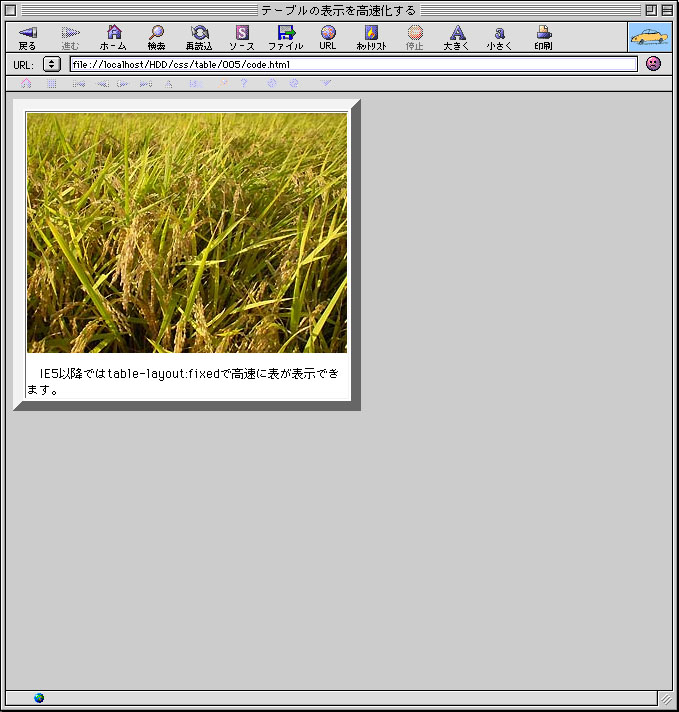
Task: Open Search (検索) with the magnifier icon
Action: (156, 34)
